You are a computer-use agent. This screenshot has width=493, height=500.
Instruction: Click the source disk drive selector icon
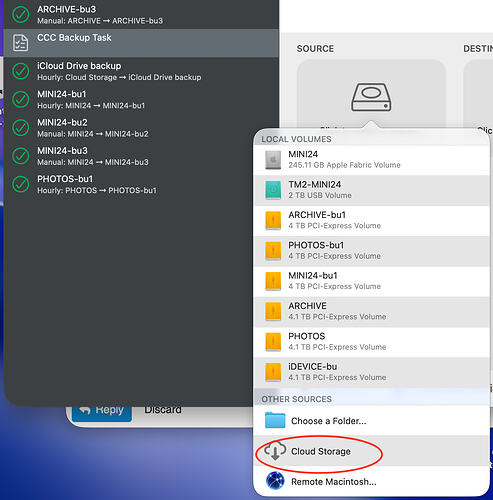(x=371, y=97)
